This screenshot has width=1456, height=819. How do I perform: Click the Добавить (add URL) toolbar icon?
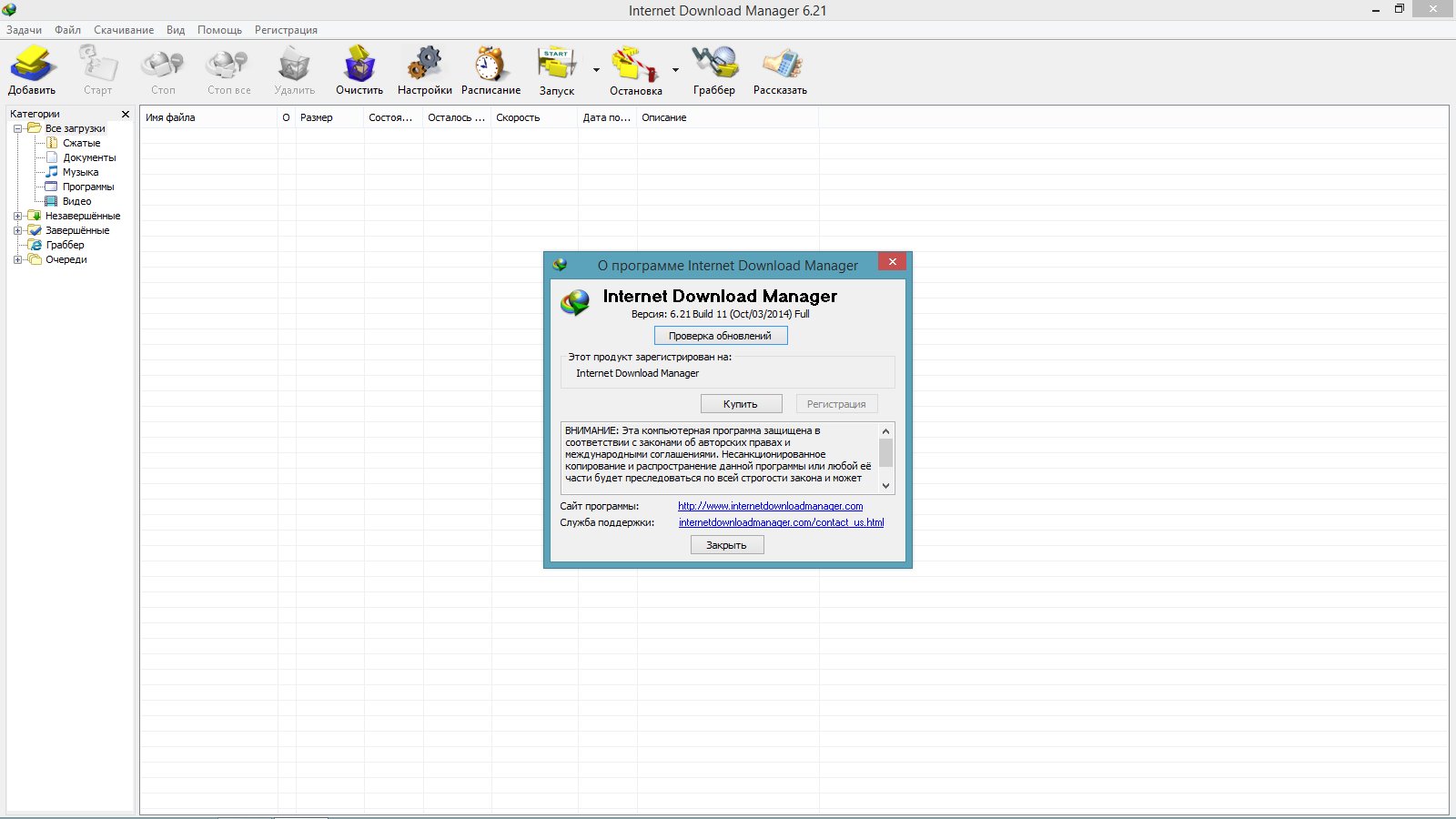tap(32, 65)
